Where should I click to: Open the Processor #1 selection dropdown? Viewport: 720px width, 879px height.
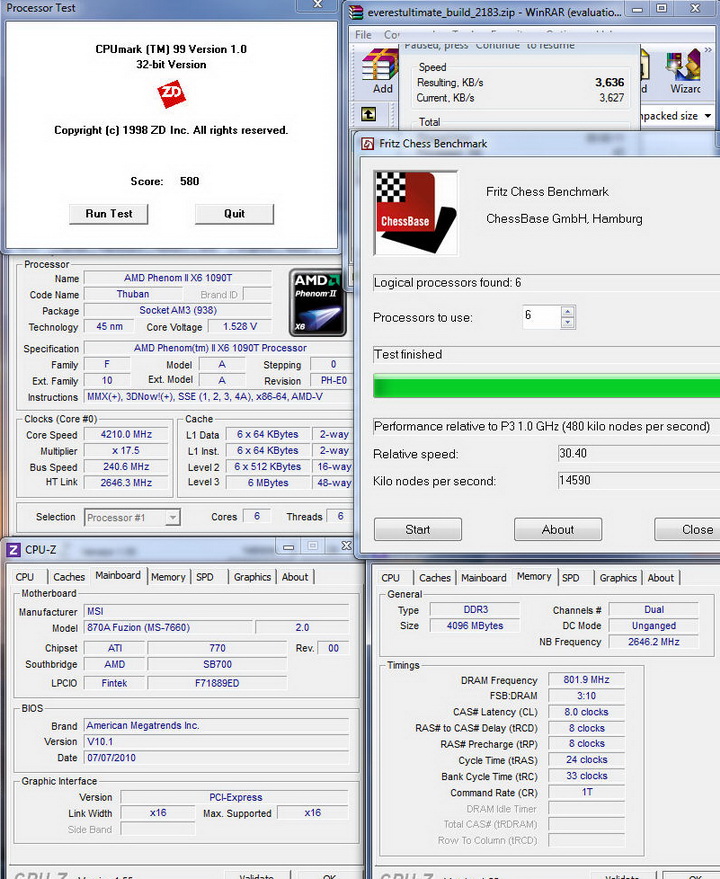tap(173, 517)
